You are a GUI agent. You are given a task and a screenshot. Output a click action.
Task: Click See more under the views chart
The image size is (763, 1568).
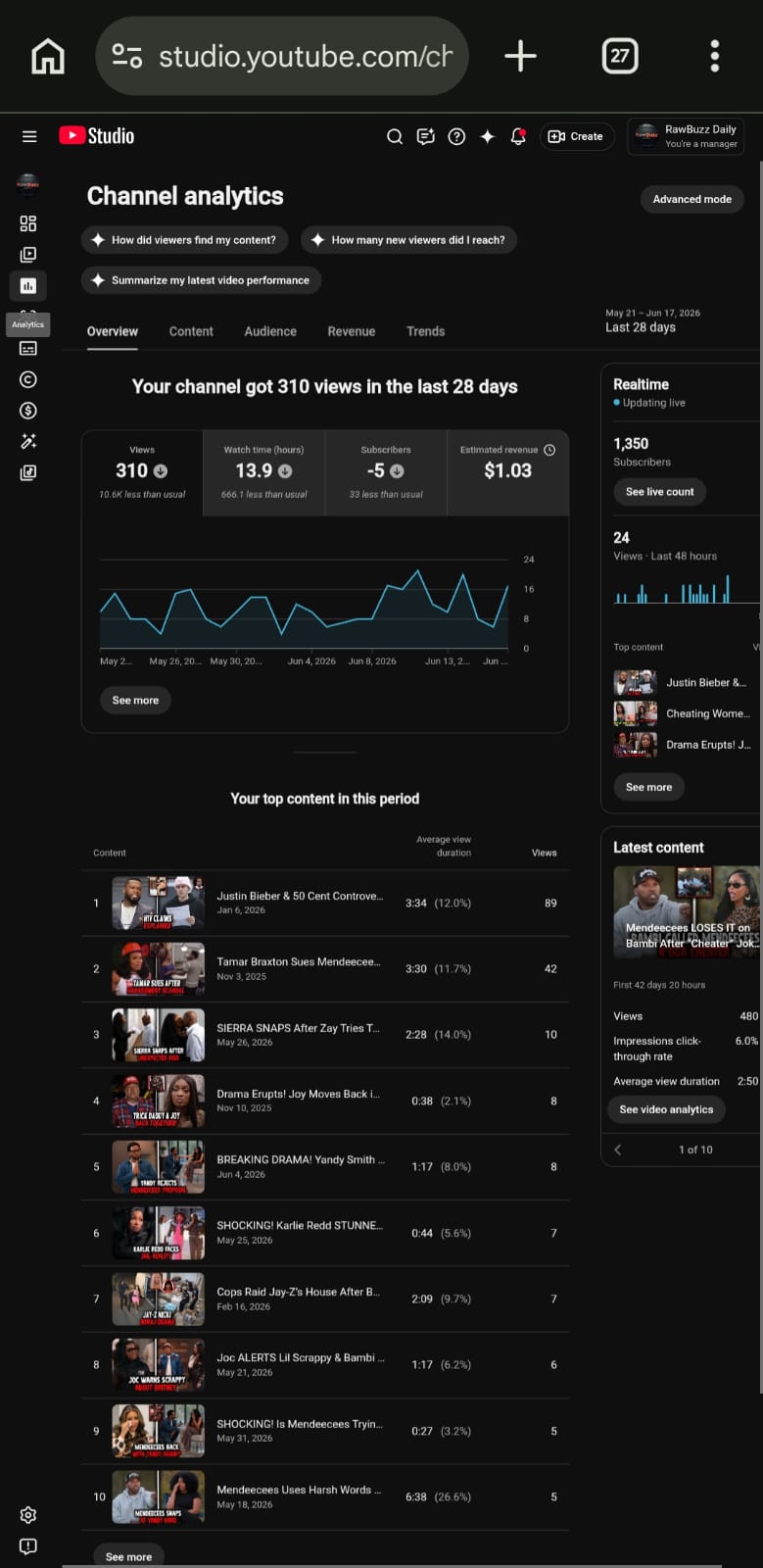point(135,700)
